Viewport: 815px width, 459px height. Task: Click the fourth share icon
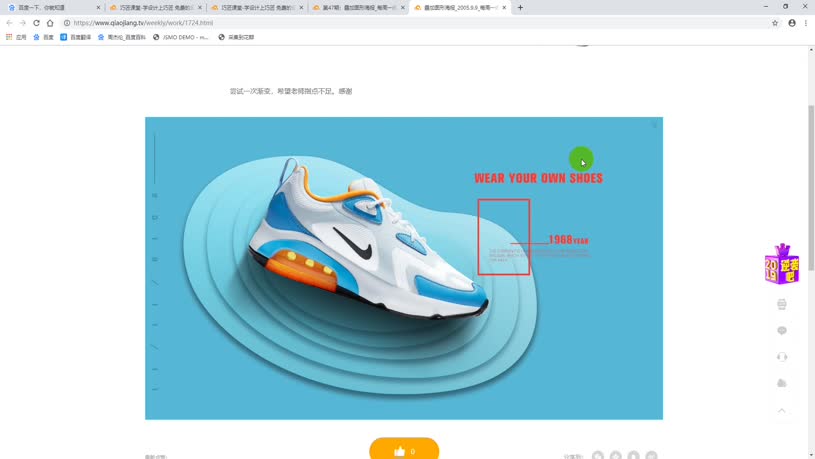point(651,455)
